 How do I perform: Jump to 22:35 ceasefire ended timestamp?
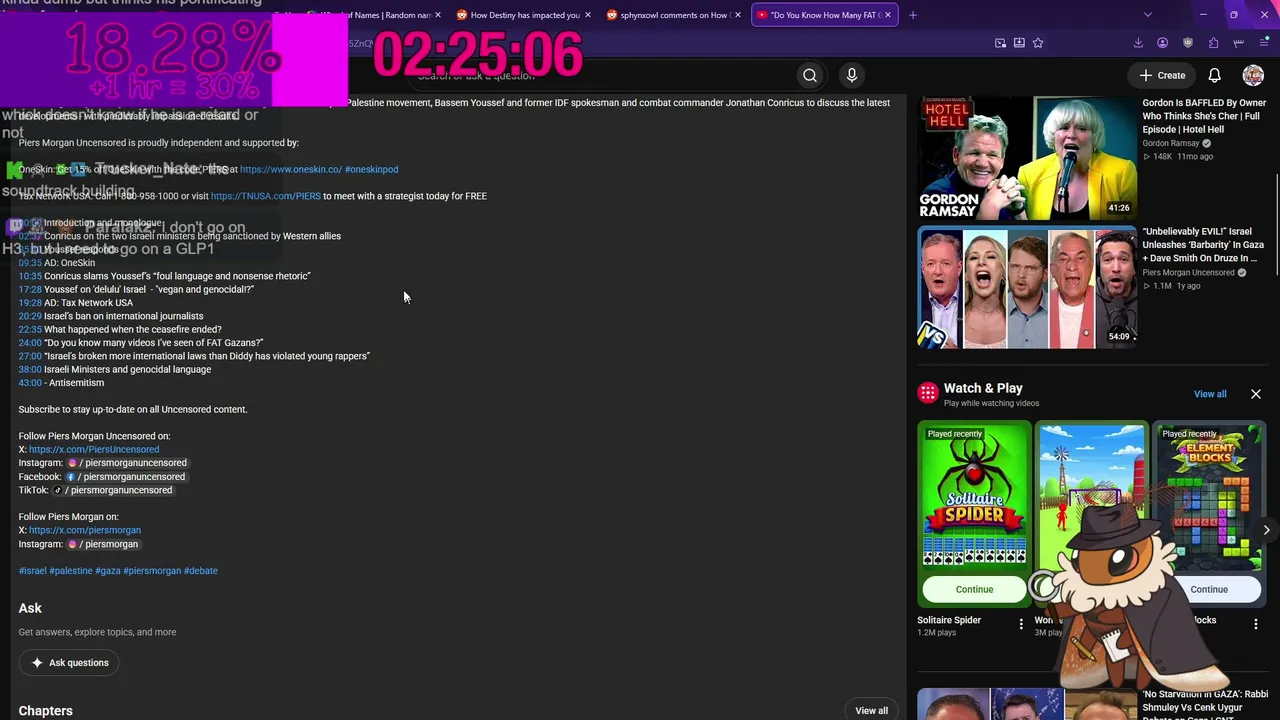point(30,329)
